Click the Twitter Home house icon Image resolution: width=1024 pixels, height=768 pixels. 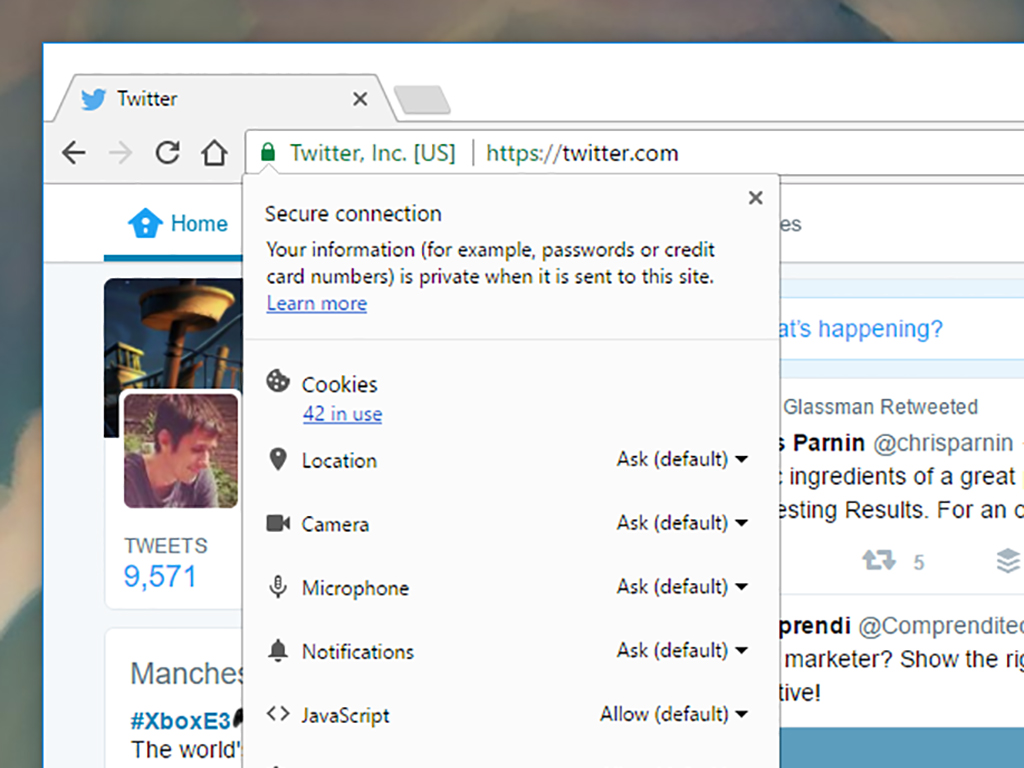(145, 223)
